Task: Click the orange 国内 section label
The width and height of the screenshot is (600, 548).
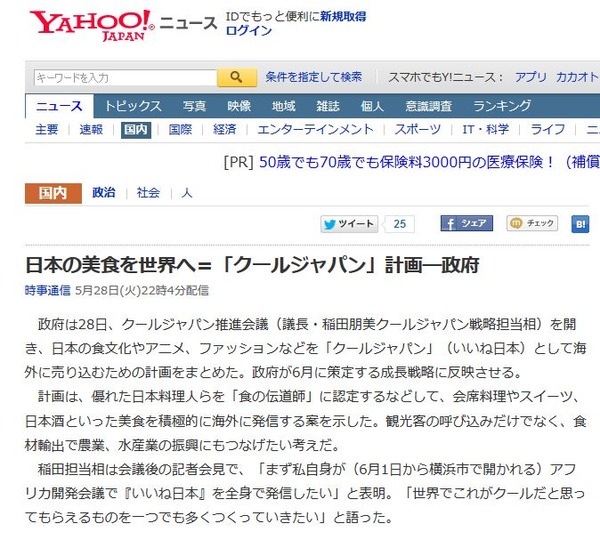Action: click(x=53, y=193)
